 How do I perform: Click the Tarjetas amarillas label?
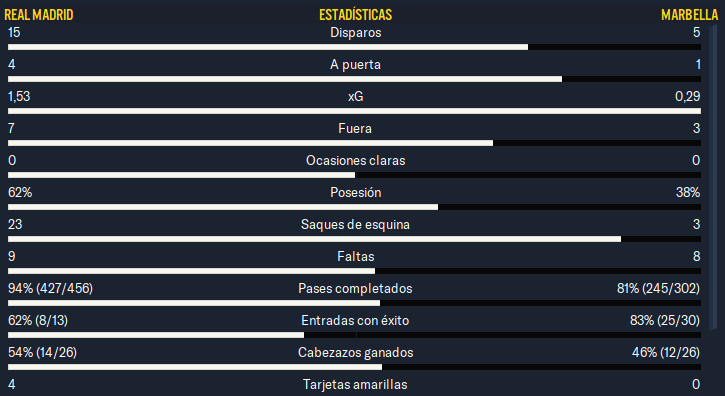[x=355, y=384]
